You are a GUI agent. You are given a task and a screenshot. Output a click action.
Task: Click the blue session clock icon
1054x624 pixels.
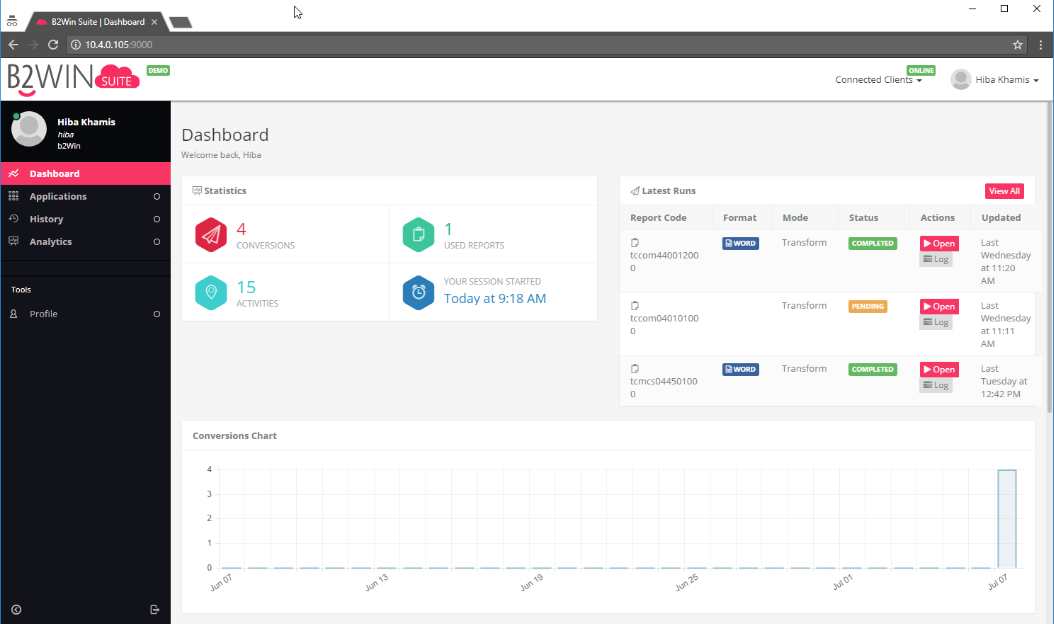pos(418,292)
